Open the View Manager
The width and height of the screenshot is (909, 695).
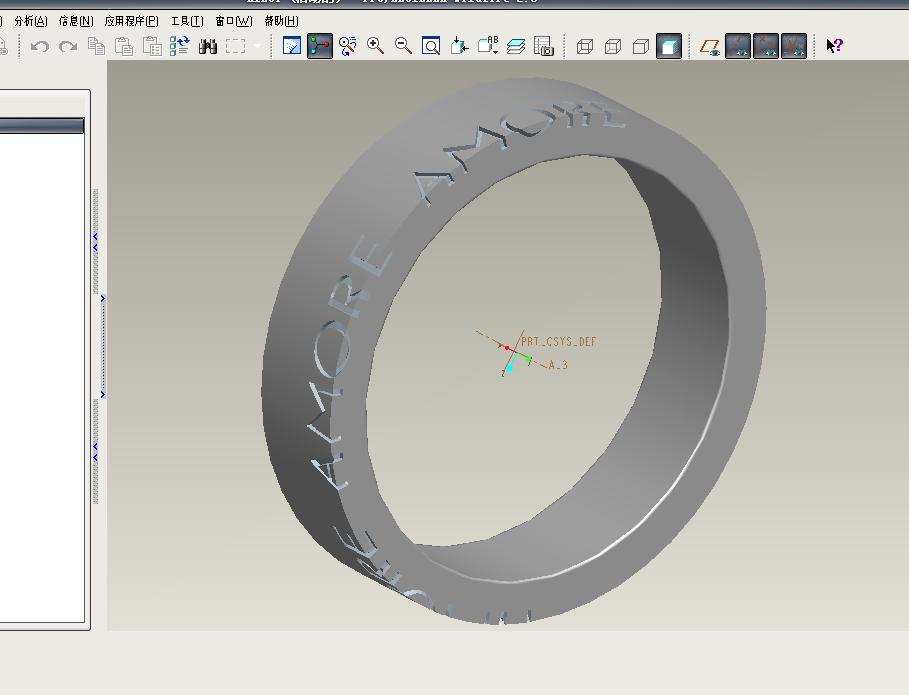[543, 46]
